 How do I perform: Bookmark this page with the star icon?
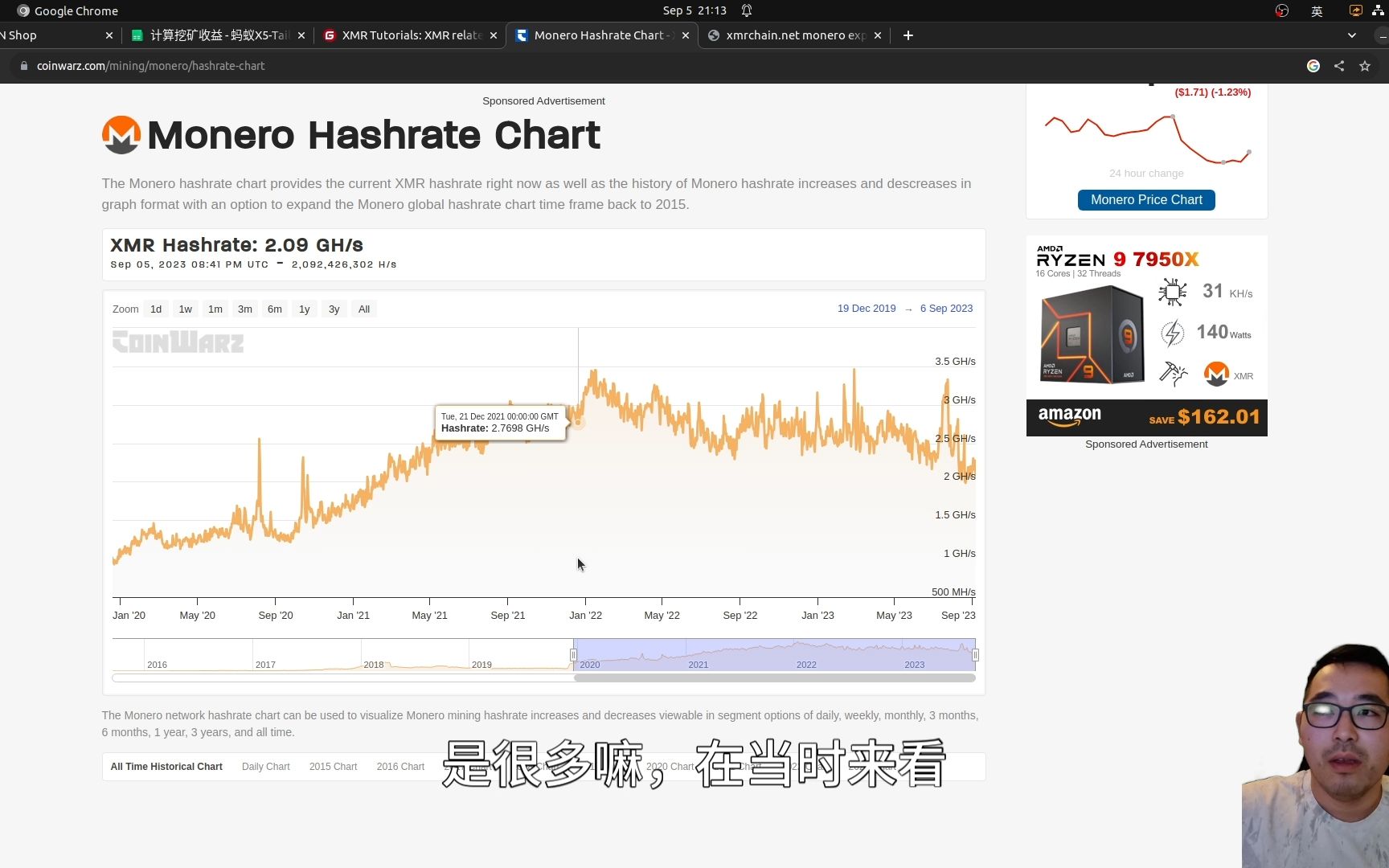[1365, 66]
